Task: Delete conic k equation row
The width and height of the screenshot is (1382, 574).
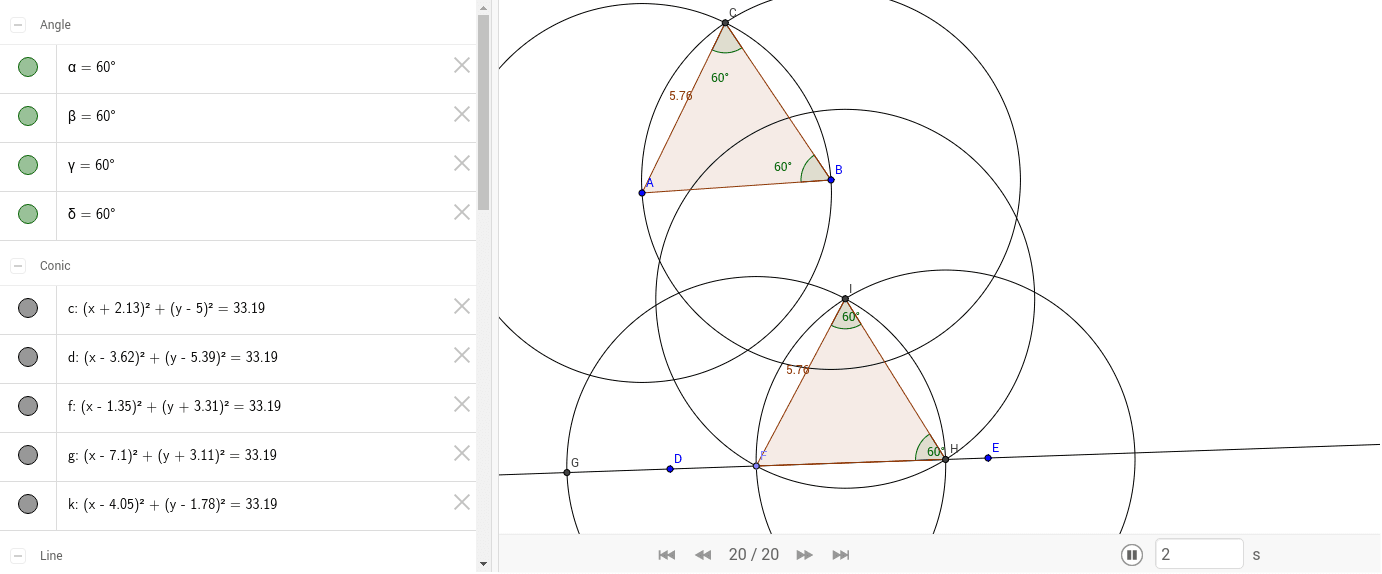Action: [x=462, y=502]
